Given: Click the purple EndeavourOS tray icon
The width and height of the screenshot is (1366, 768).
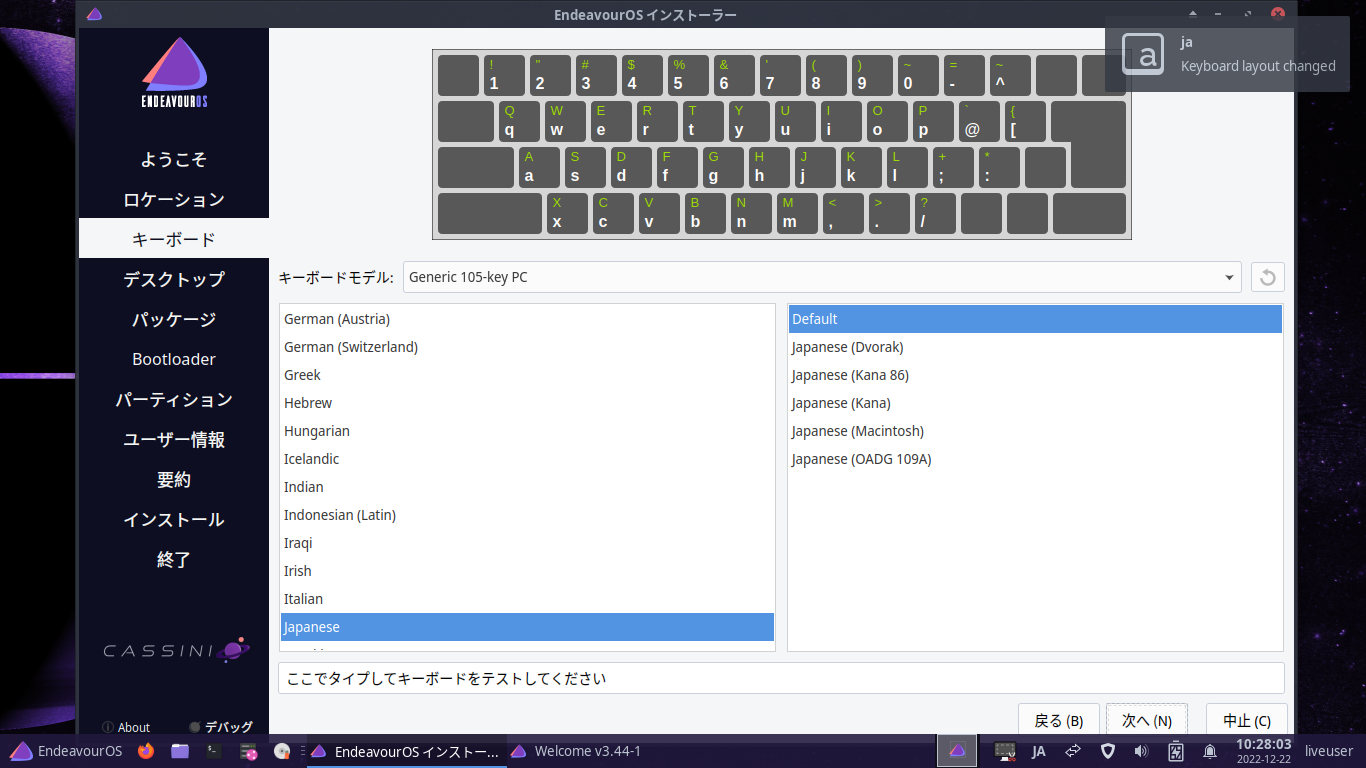Looking at the screenshot, I should click(957, 751).
